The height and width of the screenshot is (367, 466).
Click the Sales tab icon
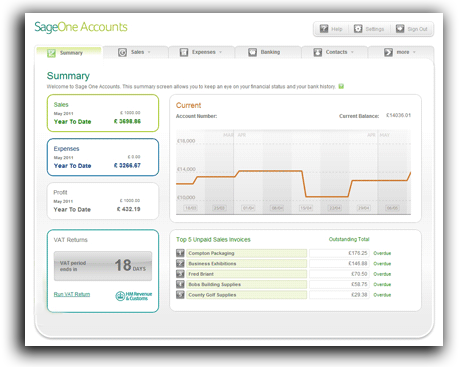click(122, 52)
